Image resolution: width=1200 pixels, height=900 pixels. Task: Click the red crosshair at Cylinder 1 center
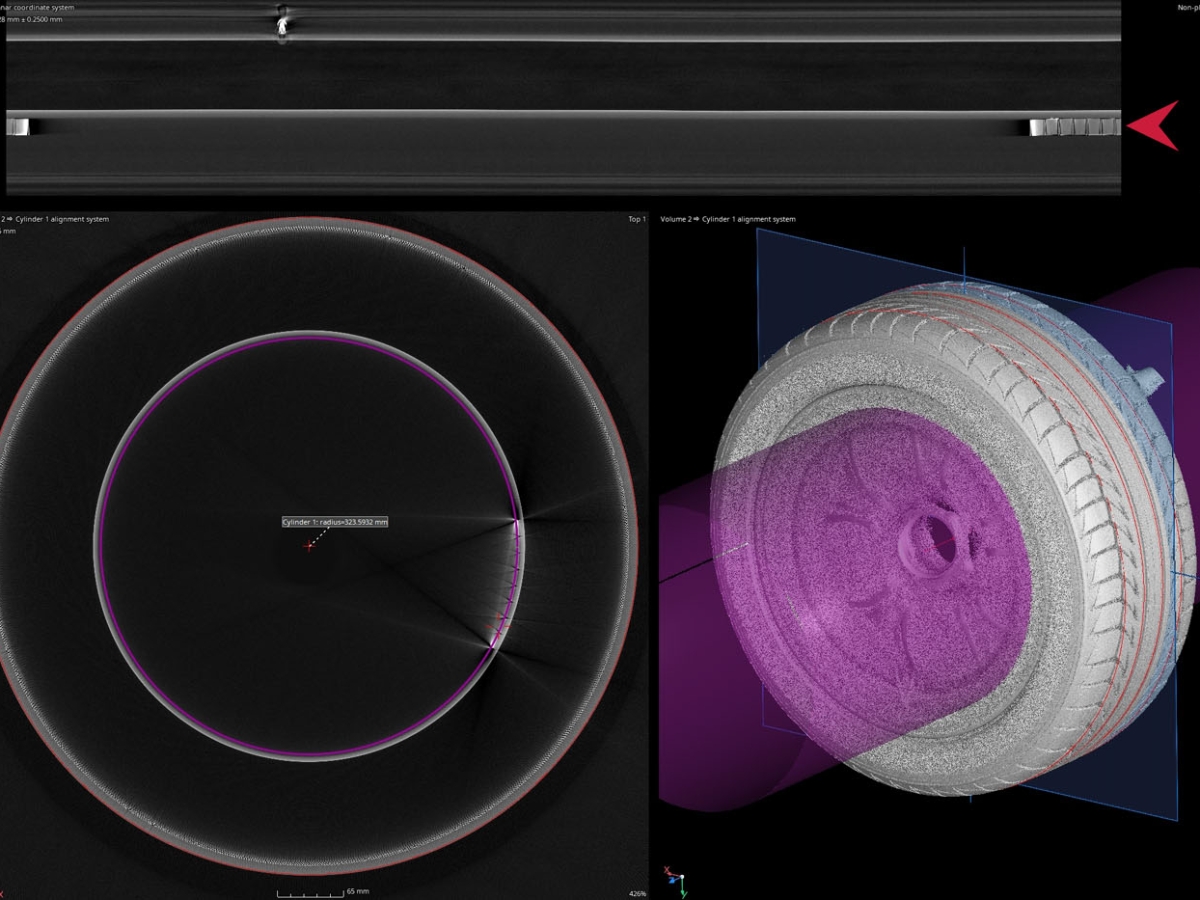click(x=308, y=546)
